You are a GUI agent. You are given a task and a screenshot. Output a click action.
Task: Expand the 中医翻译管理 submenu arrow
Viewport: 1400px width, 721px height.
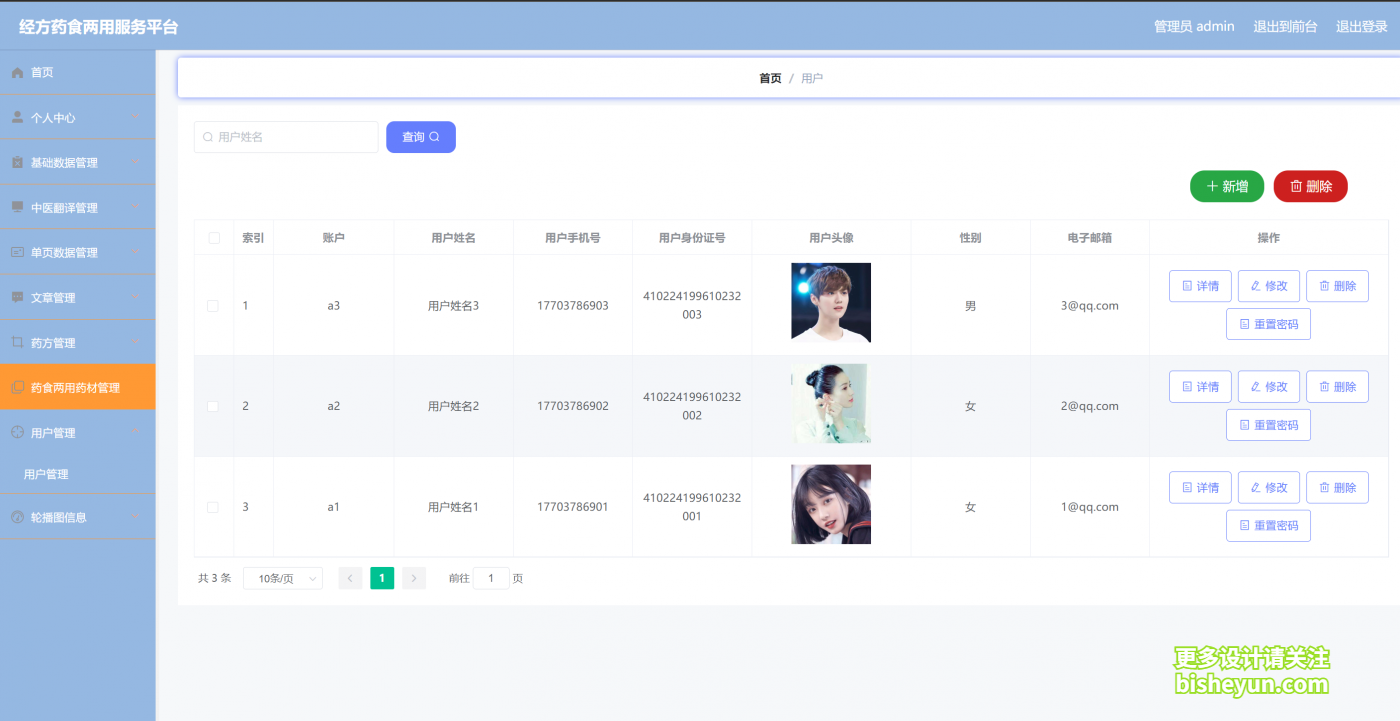tap(135, 207)
